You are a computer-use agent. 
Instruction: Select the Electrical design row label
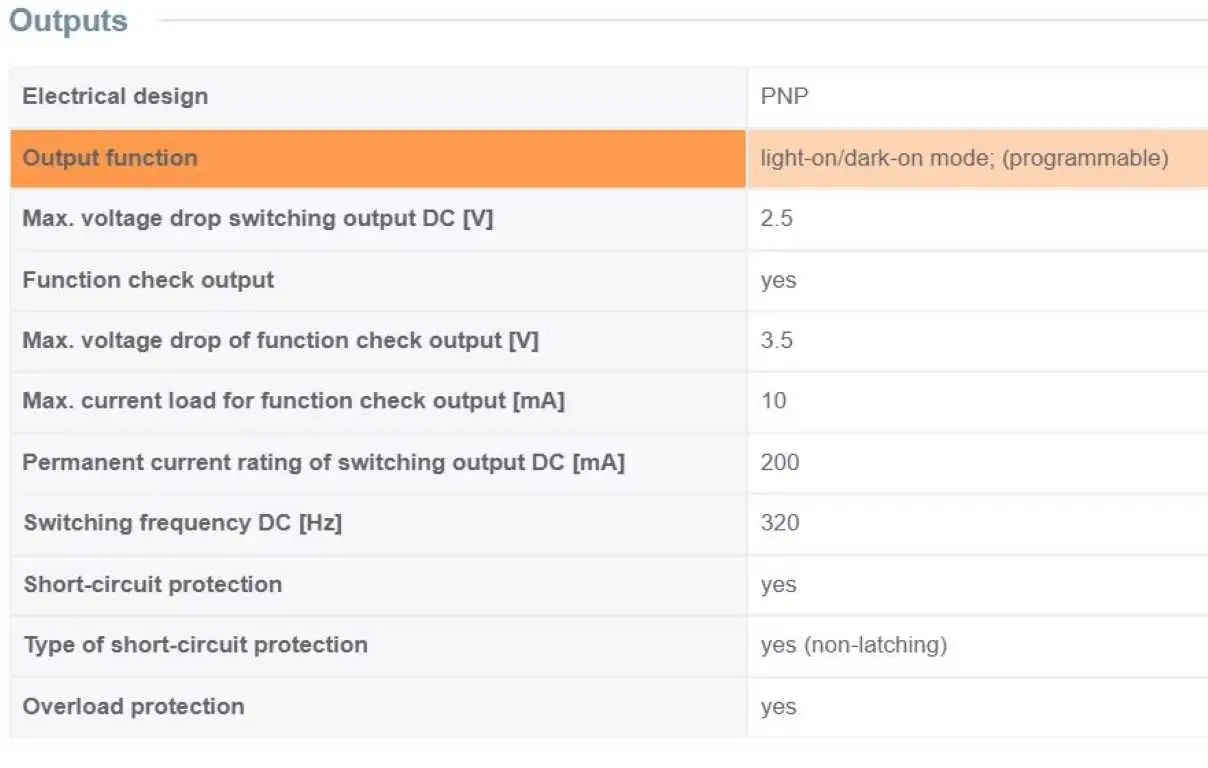[115, 97]
